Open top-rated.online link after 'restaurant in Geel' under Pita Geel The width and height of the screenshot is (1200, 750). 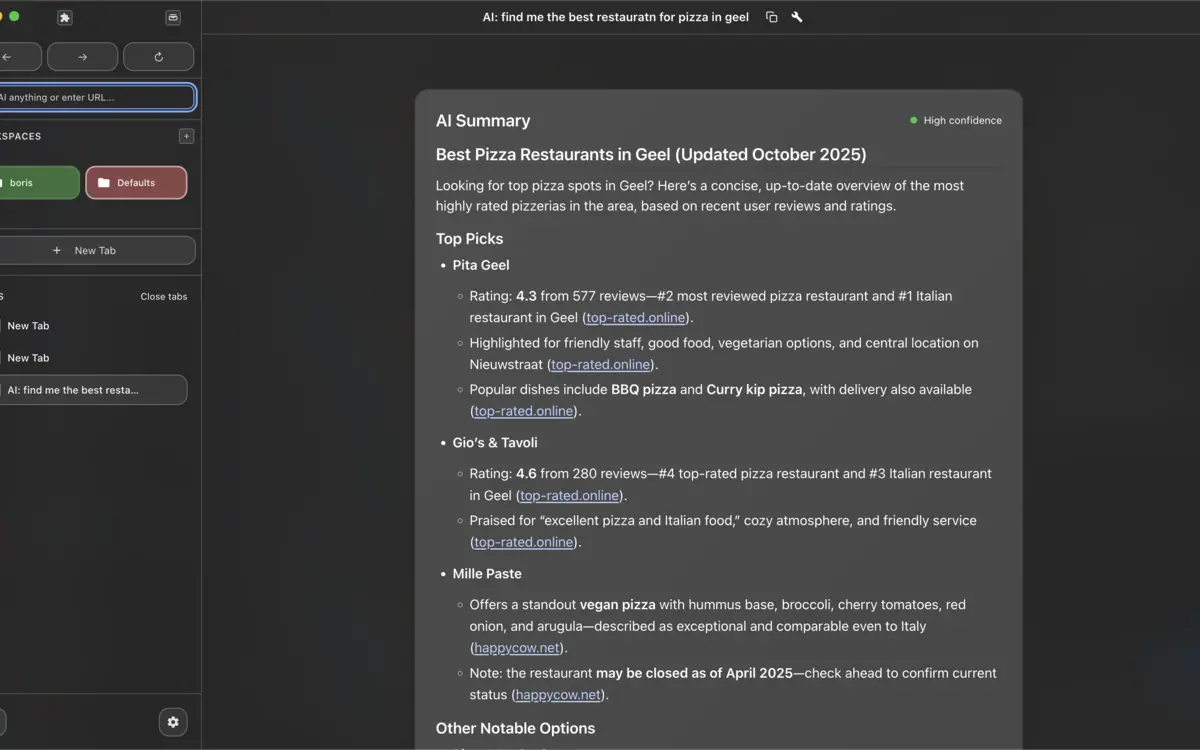coord(636,318)
